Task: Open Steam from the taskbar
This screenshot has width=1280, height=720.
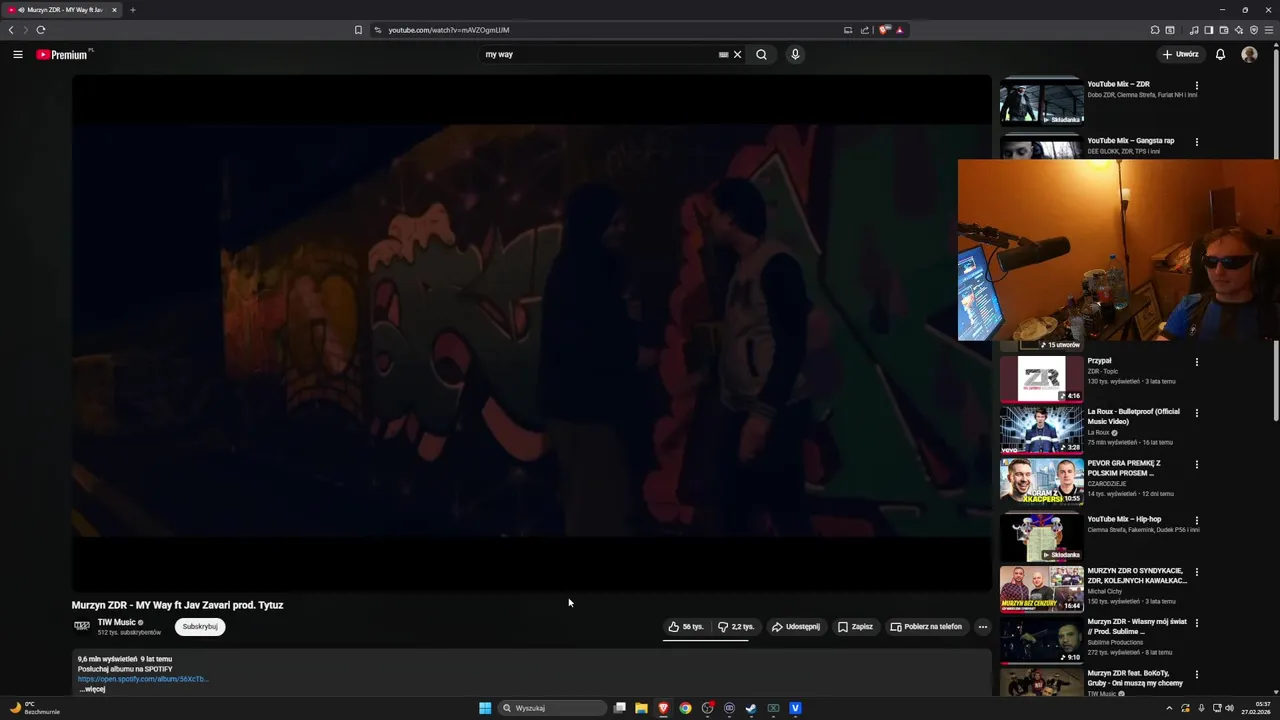Action: (751, 708)
